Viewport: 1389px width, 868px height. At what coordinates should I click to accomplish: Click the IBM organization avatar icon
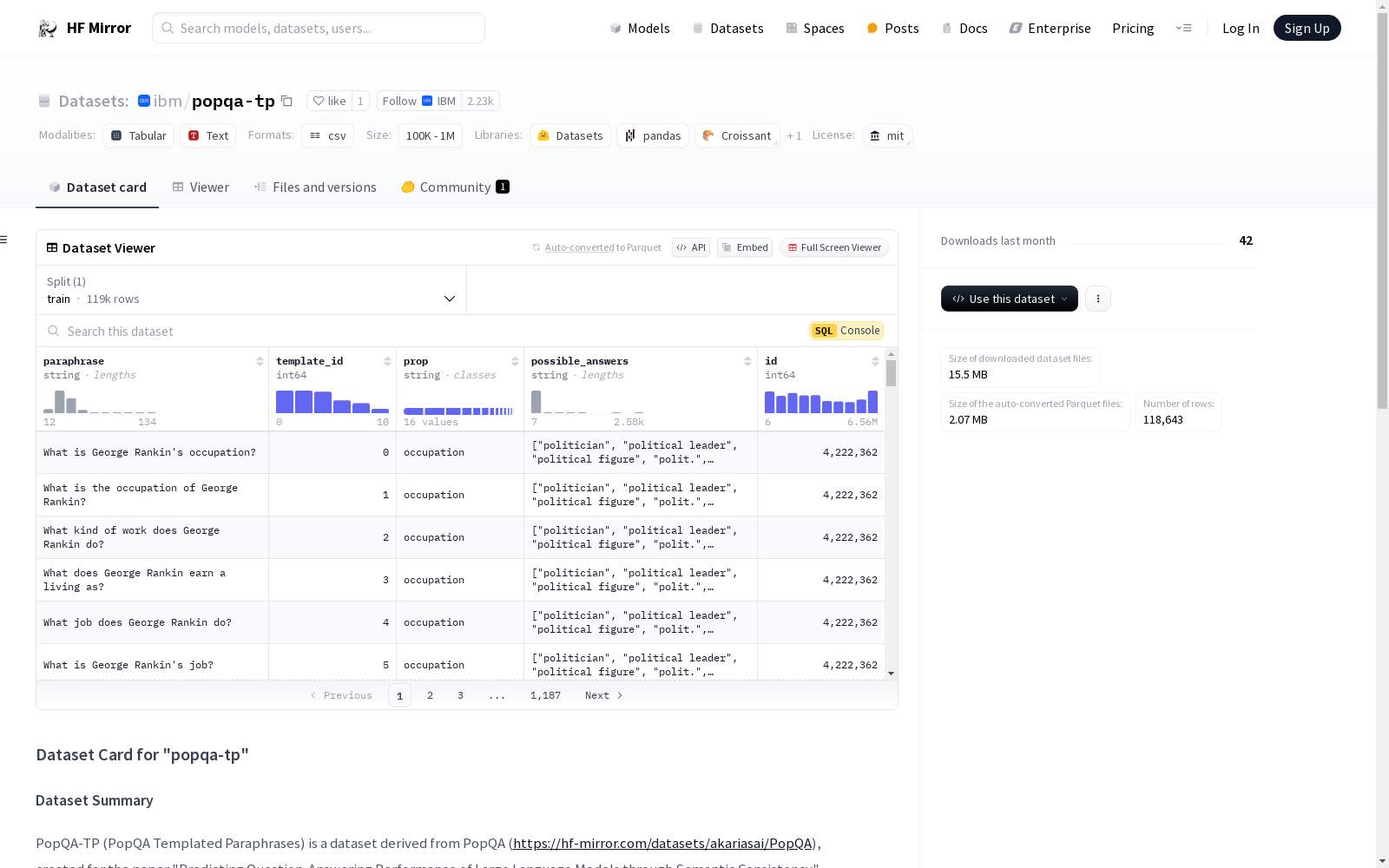(x=144, y=101)
